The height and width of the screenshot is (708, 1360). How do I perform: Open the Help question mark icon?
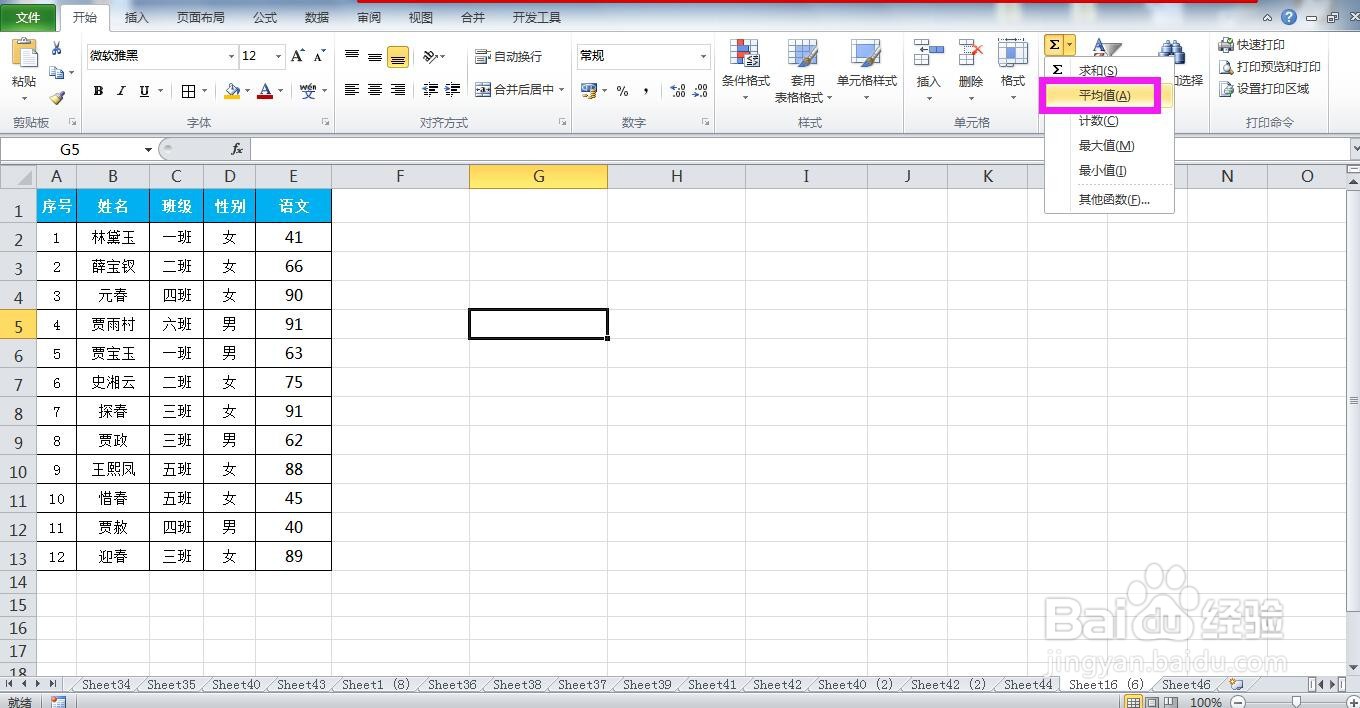point(1289,17)
